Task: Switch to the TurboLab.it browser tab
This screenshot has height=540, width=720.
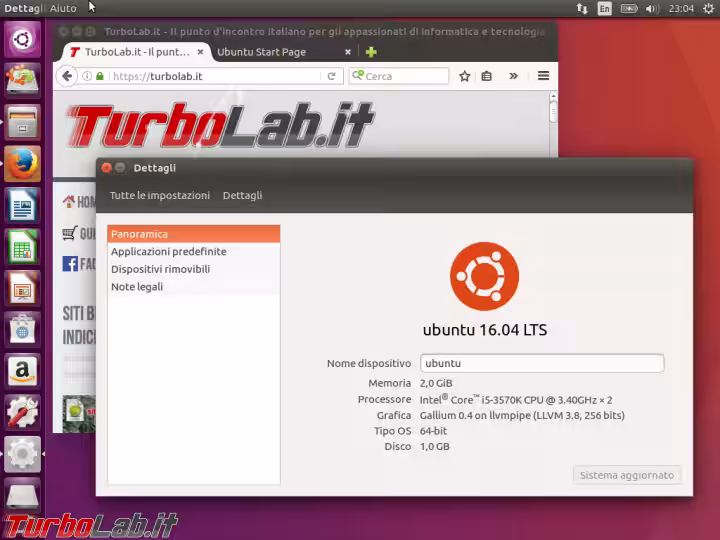Action: 135,52
